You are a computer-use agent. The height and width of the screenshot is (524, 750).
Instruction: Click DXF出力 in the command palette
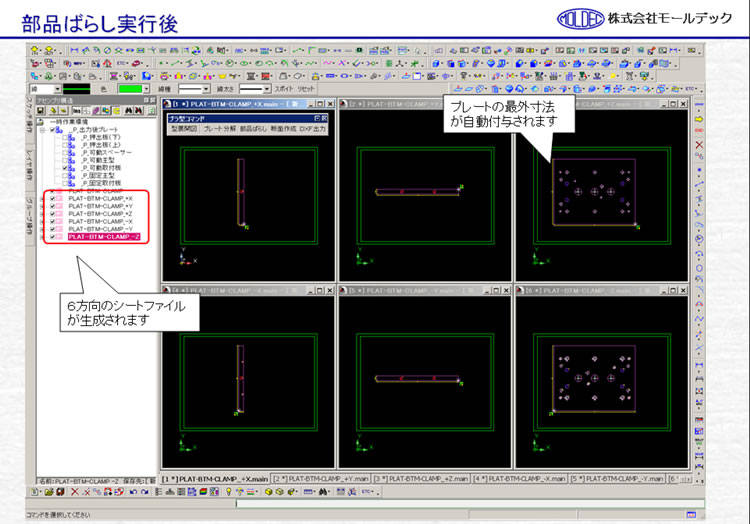click(x=313, y=129)
